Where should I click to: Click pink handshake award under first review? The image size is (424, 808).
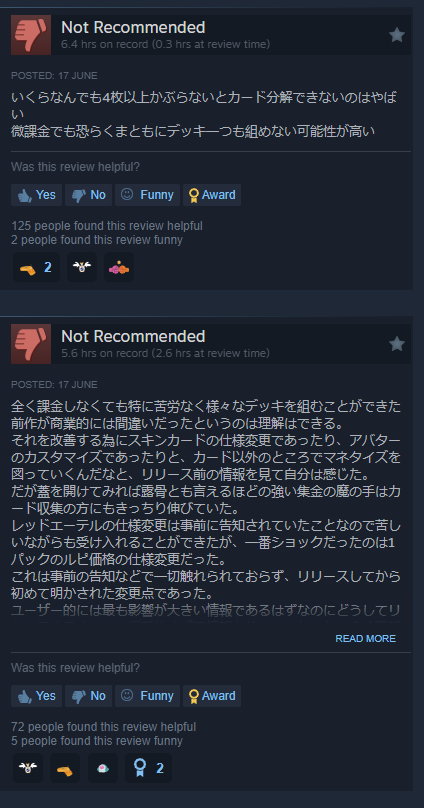119,267
